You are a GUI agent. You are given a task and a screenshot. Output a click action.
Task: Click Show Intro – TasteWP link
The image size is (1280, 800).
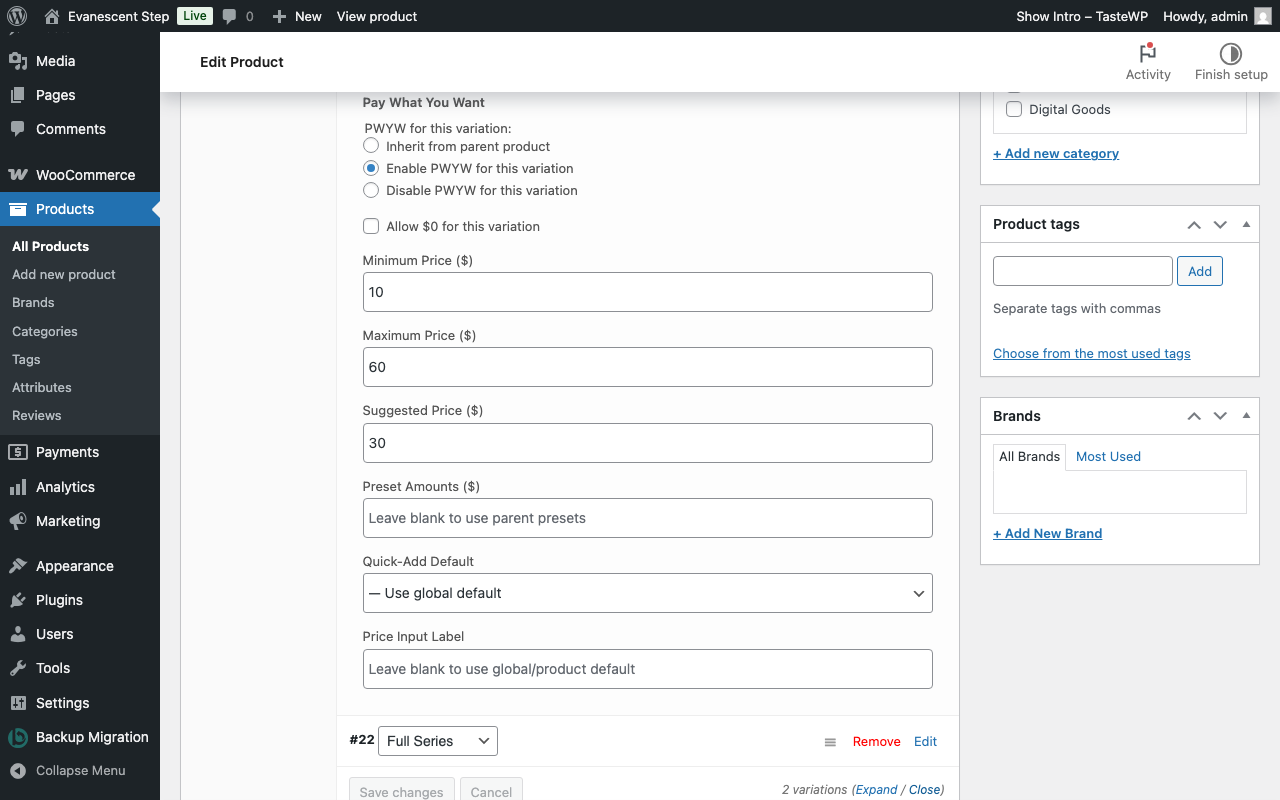pos(1082,16)
